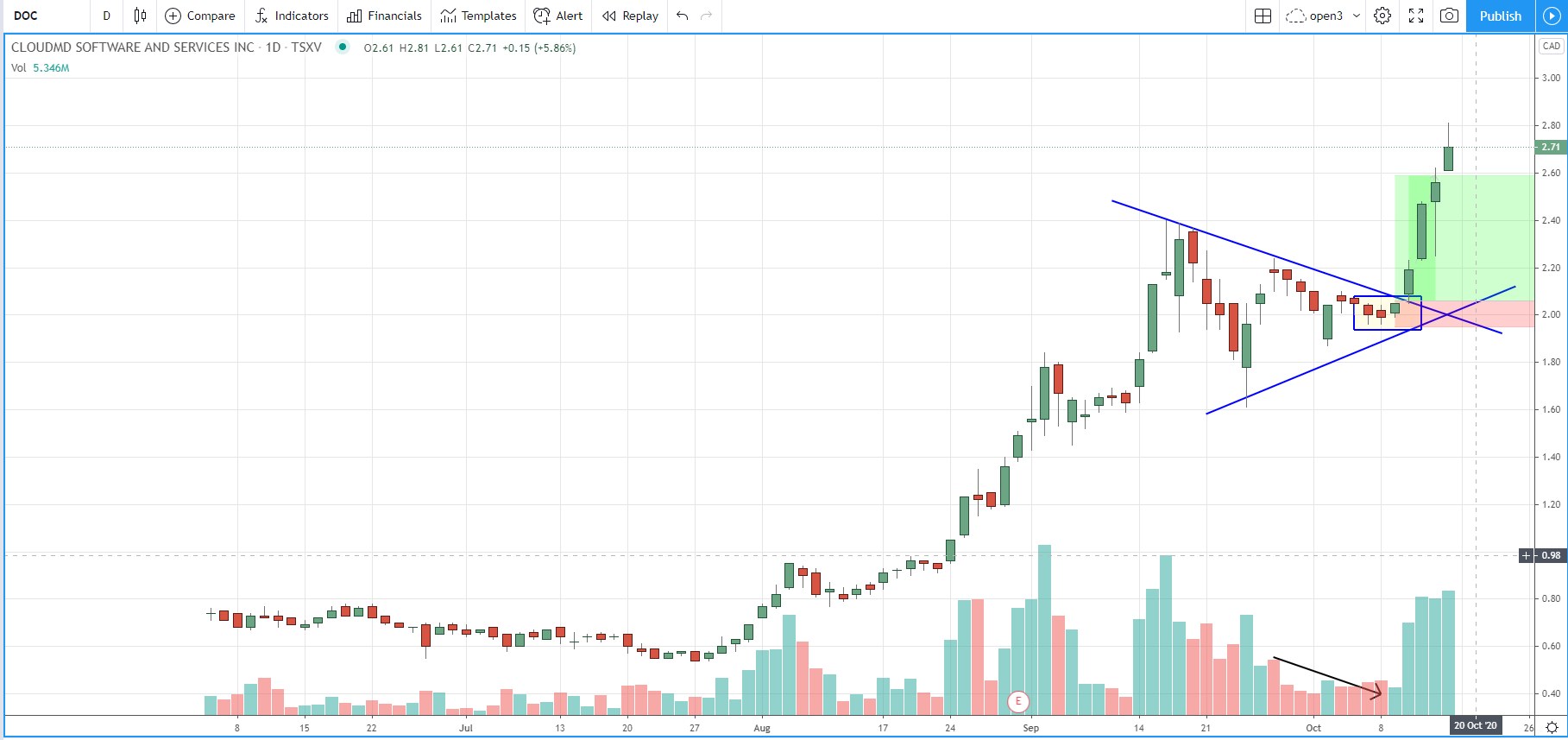This screenshot has height=740, width=1568.
Task: Open the D timeframe interval selector
Action: [x=107, y=16]
